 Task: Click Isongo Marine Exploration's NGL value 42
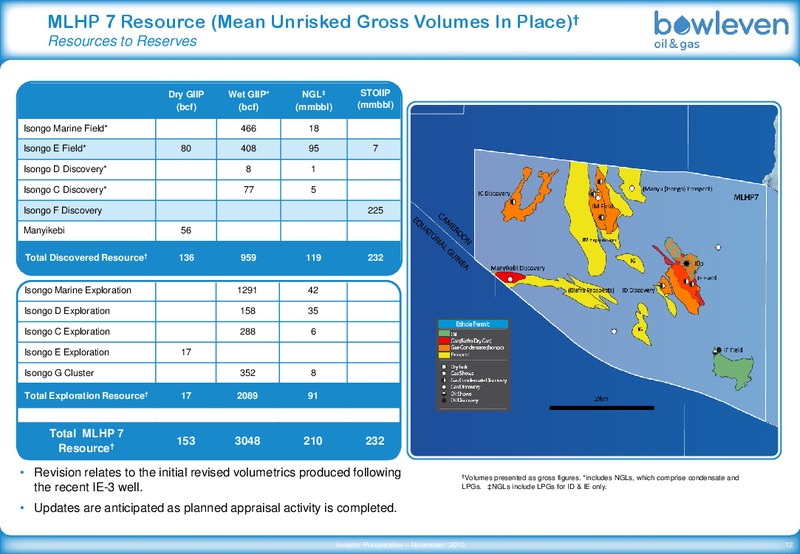[x=313, y=290]
